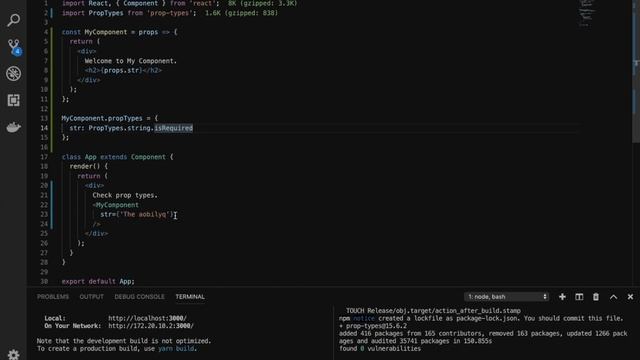The image size is (640, 360).
Task: Click the code minimap preview
Action: coord(586,13)
